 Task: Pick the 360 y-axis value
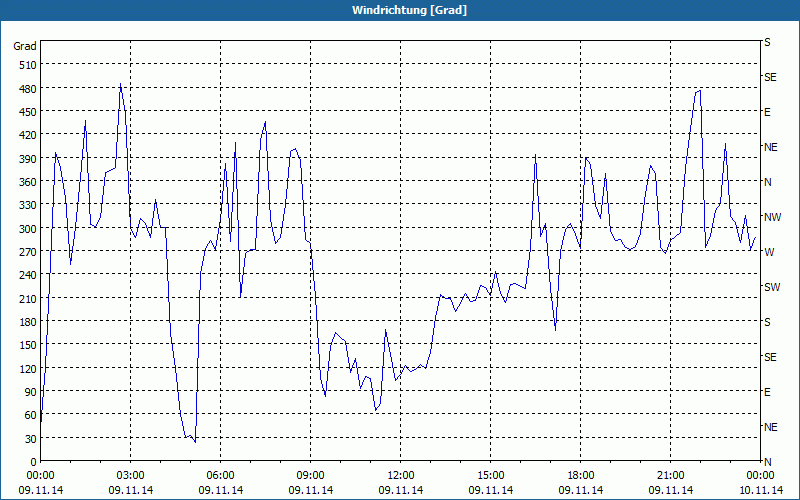click(x=28, y=182)
